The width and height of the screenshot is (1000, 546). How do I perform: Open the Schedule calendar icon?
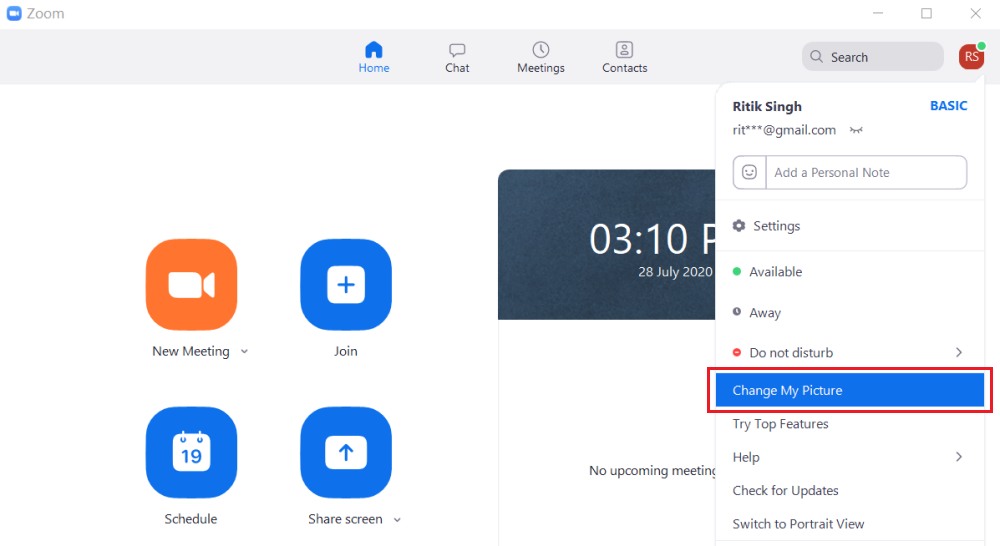pyautogui.click(x=191, y=452)
